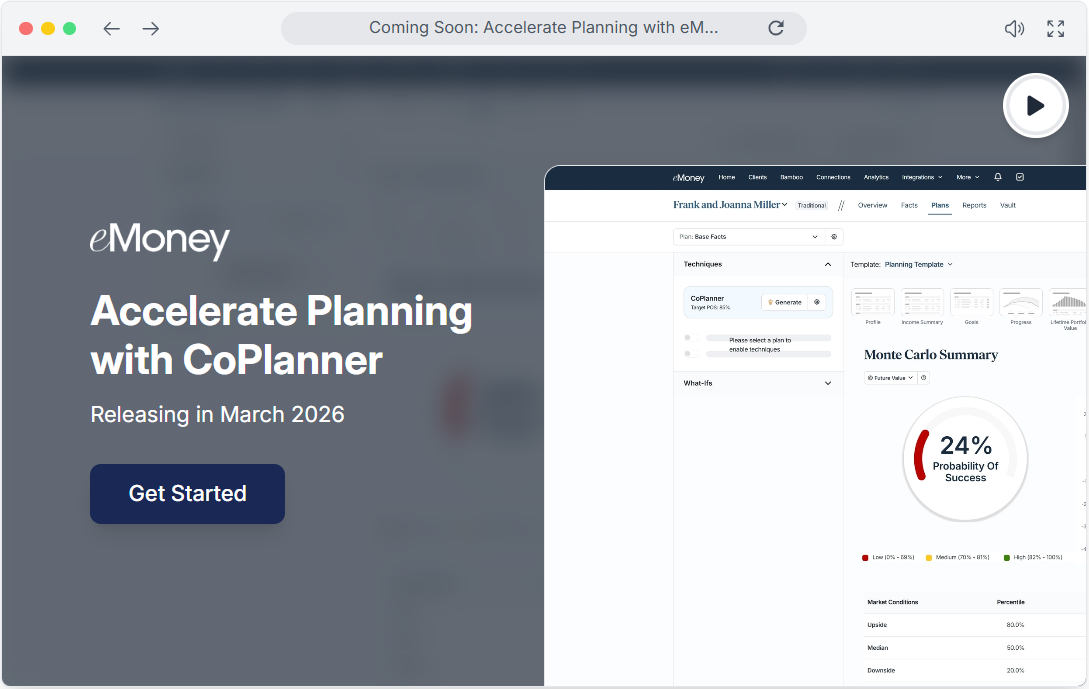1089x689 pixels.
Task: Reload the page with the refresh icon
Action: tap(776, 28)
